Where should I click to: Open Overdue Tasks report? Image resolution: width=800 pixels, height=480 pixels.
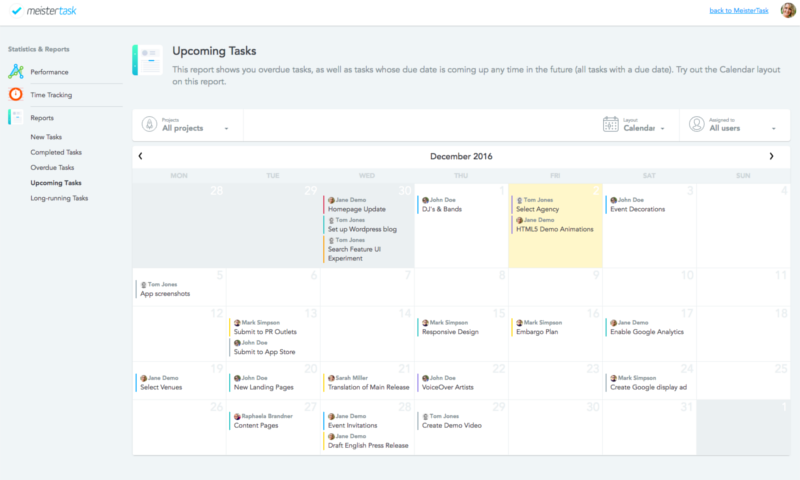pos(52,168)
